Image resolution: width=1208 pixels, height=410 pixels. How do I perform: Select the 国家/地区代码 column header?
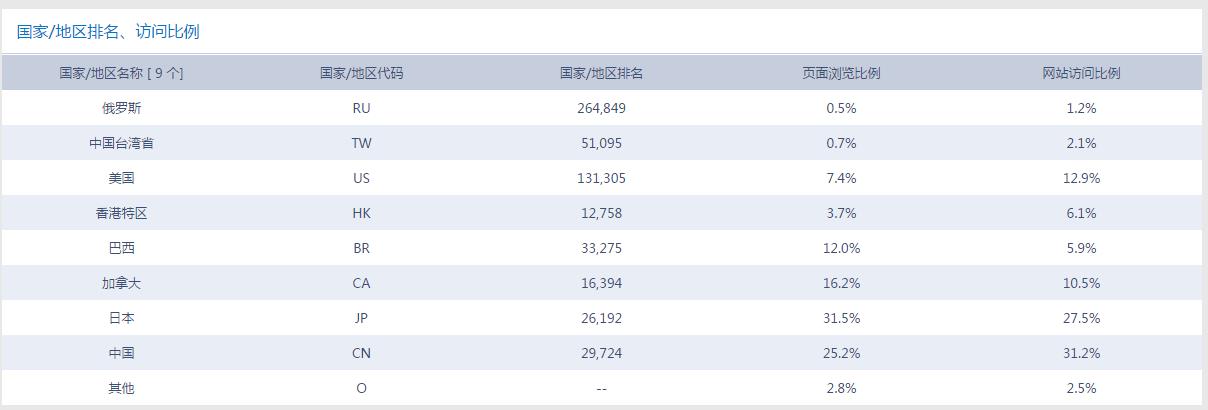click(x=361, y=73)
